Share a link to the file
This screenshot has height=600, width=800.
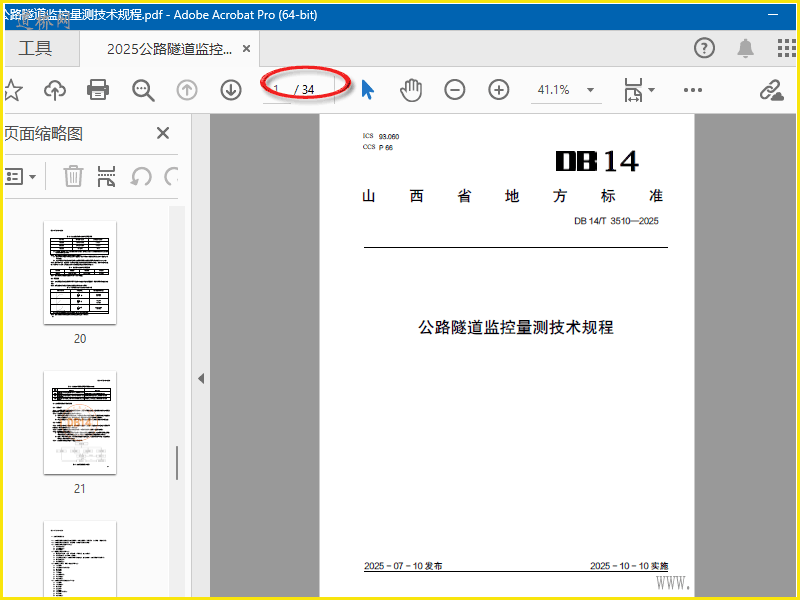pyautogui.click(x=771, y=90)
